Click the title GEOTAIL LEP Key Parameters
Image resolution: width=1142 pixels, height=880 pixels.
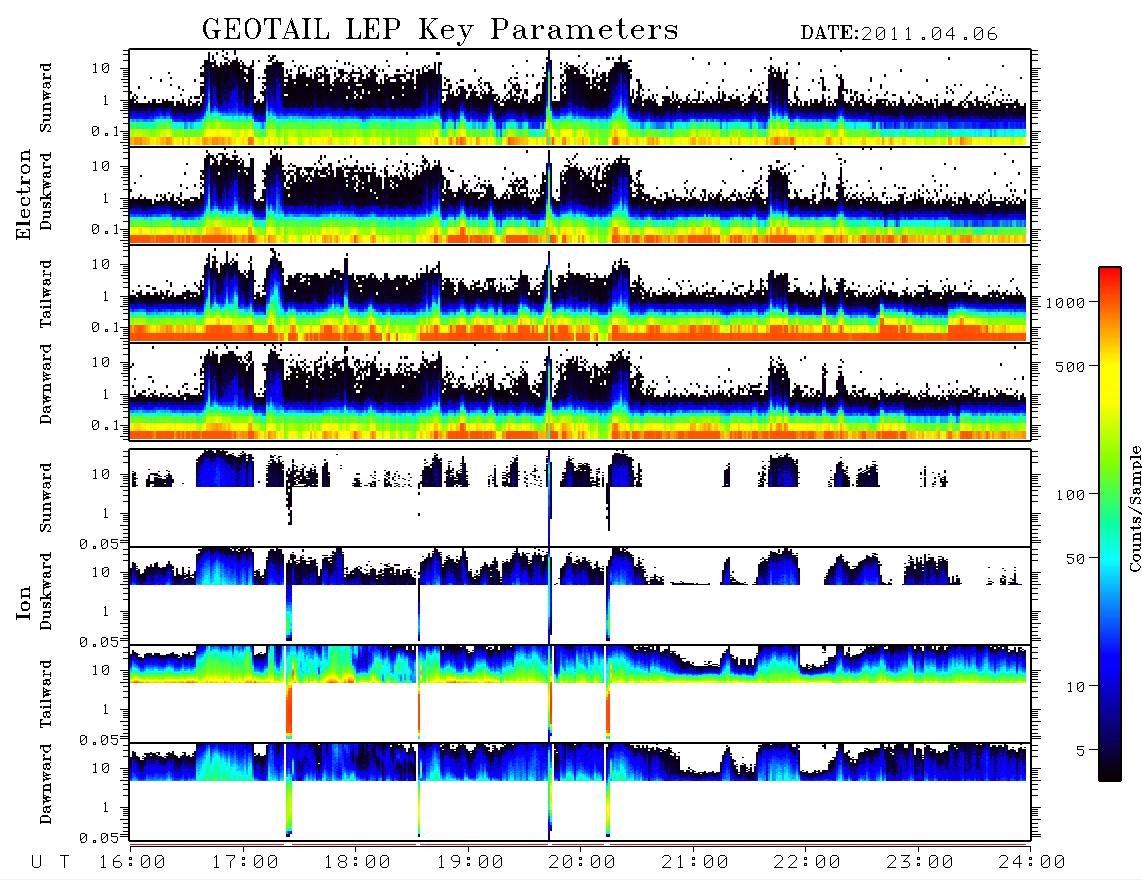click(x=440, y=30)
